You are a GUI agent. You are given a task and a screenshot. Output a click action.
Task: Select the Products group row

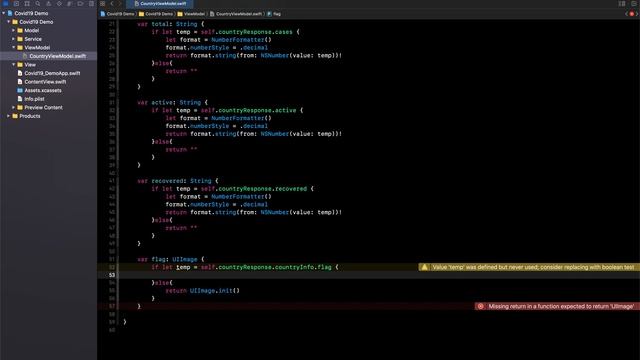click(49, 116)
